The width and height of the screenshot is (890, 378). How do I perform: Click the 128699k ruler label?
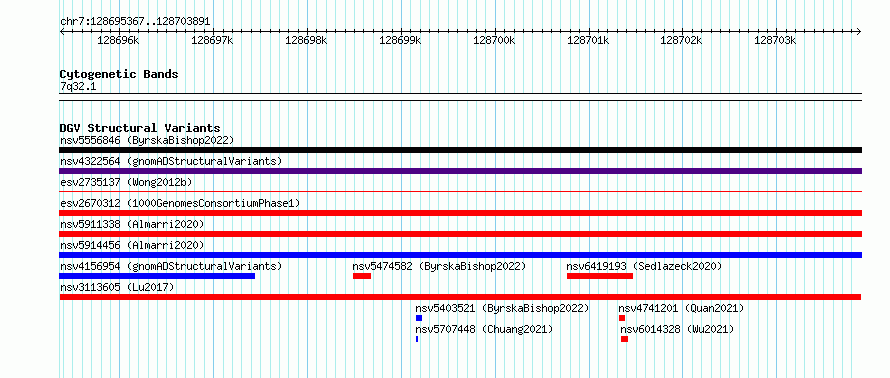(x=400, y=40)
